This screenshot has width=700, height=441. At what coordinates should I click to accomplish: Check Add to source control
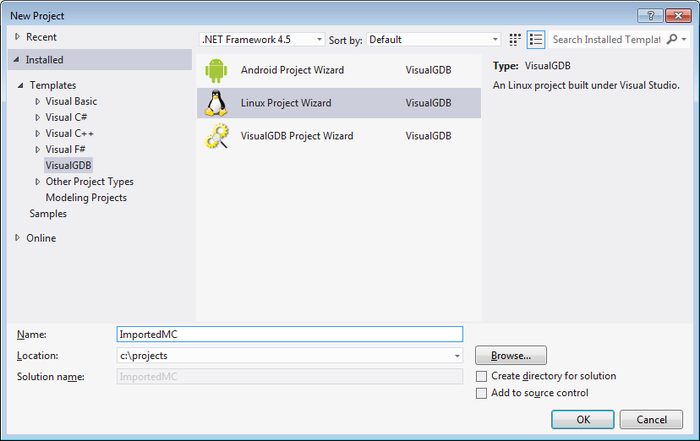(481, 393)
